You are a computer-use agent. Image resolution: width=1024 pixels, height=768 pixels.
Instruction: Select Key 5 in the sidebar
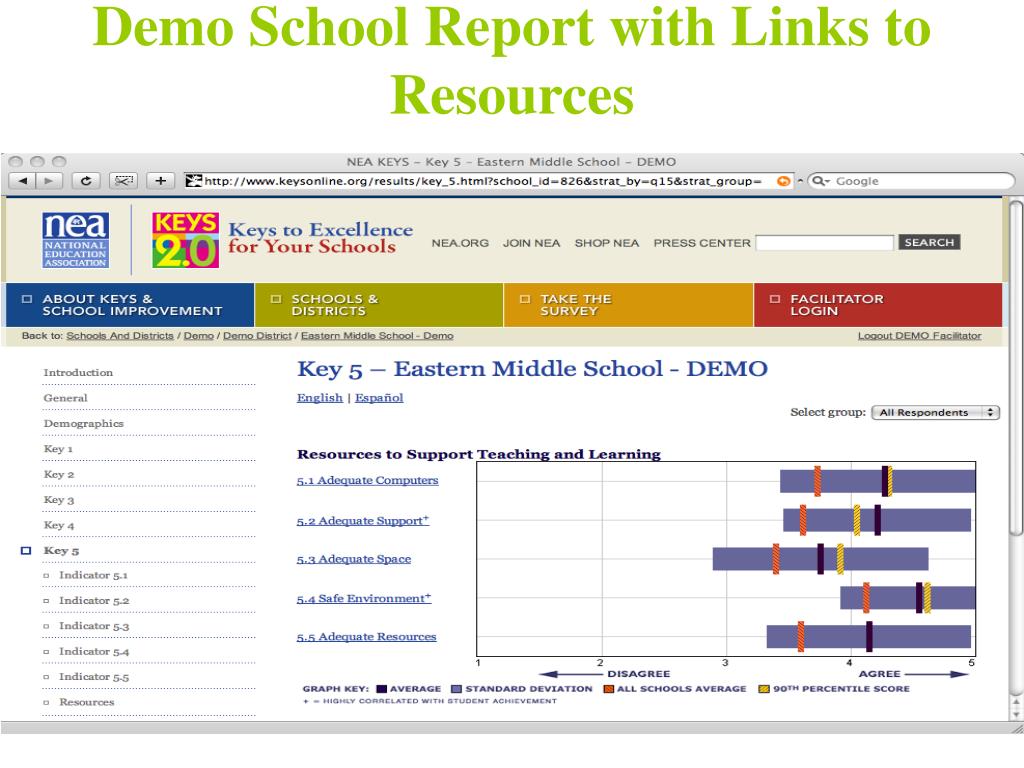coord(61,551)
